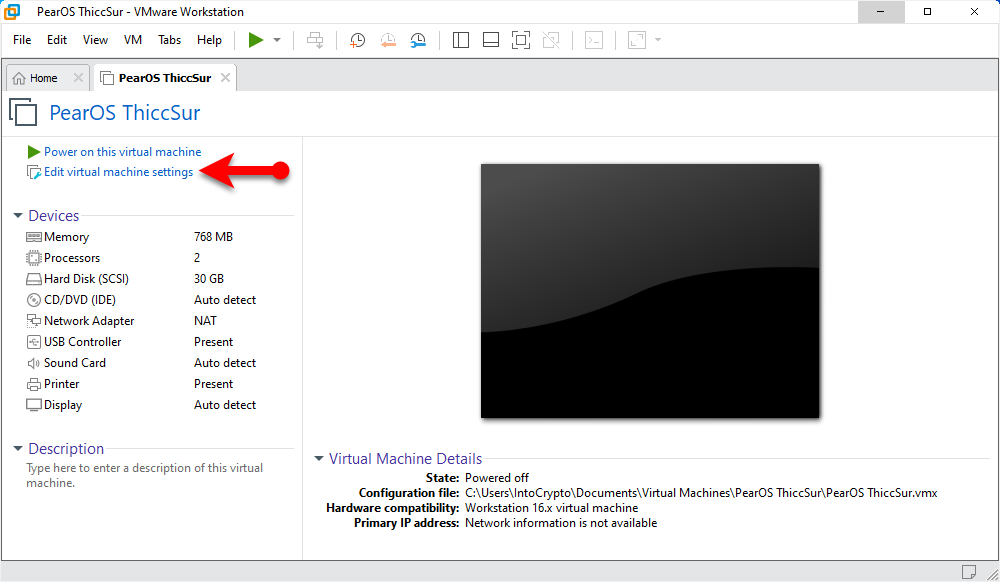This screenshot has width=1000, height=582.
Task: Click Power on this virtual machine link
Action: click(122, 152)
